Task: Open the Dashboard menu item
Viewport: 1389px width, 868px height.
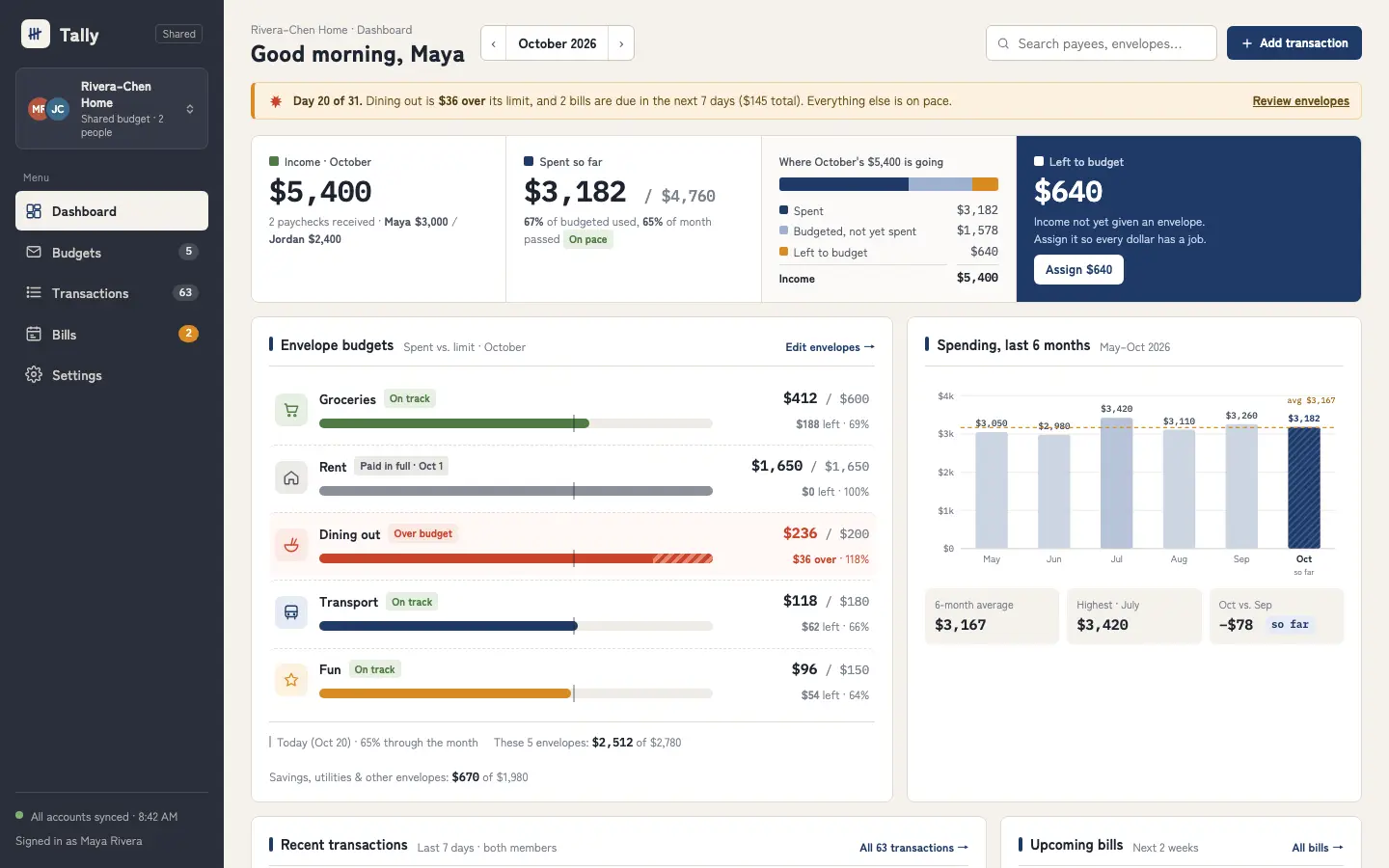Action: click(x=112, y=211)
